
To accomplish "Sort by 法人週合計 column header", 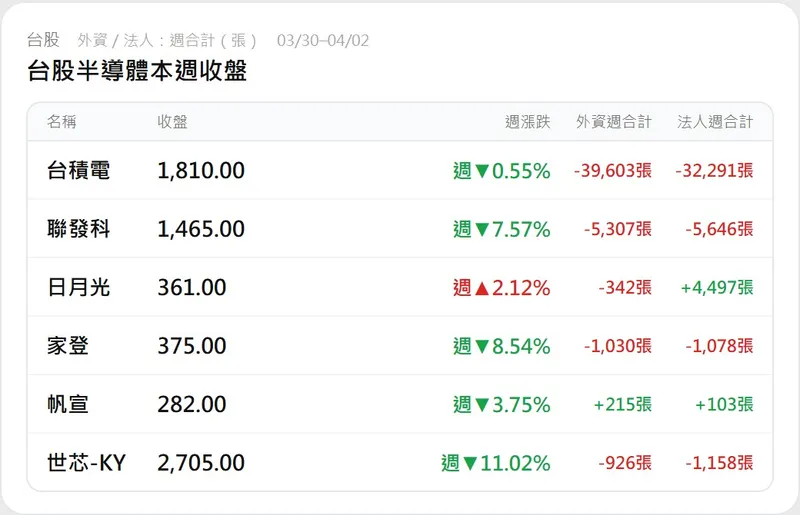I will pos(715,122).
